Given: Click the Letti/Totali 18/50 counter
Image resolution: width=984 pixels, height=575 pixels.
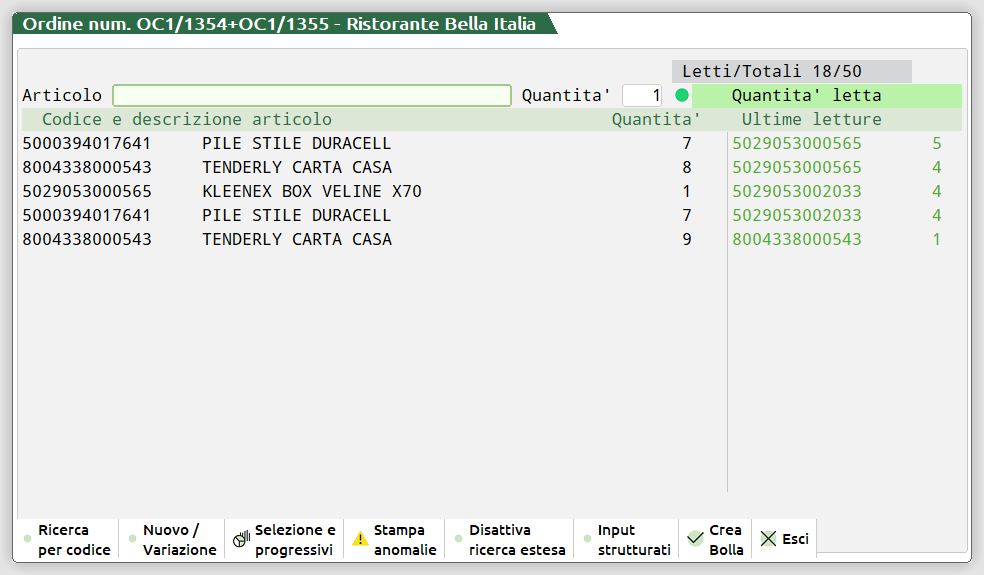Looking at the screenshot, I should tap(771, 72).
